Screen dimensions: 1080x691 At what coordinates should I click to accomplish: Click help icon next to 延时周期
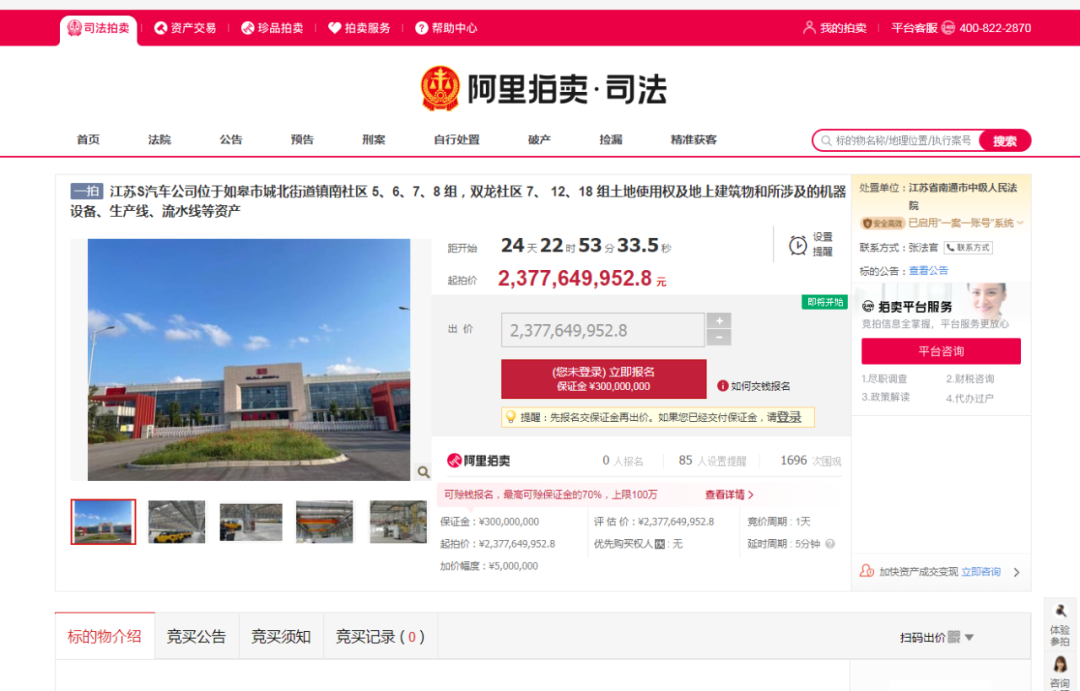[830, 544]
